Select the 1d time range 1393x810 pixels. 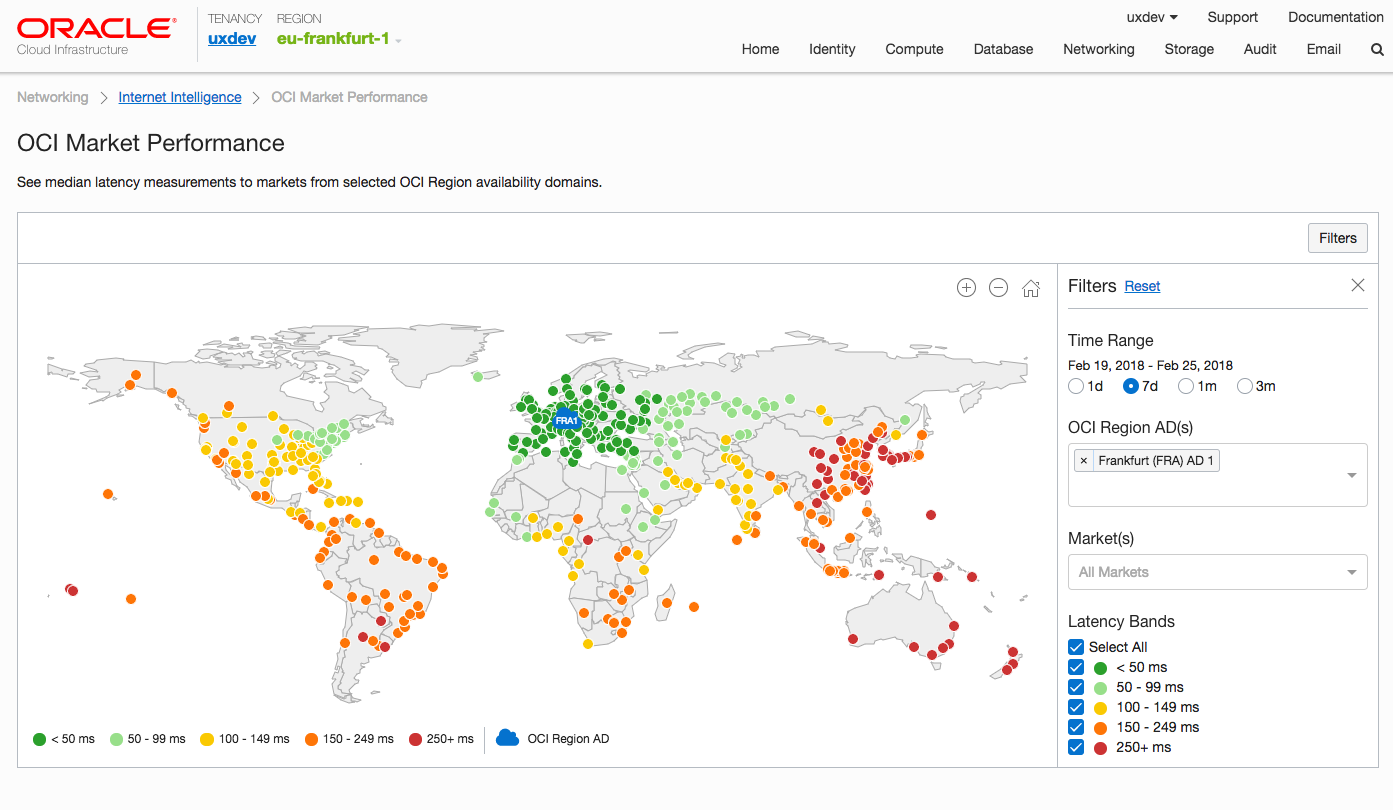(1076, 386)
